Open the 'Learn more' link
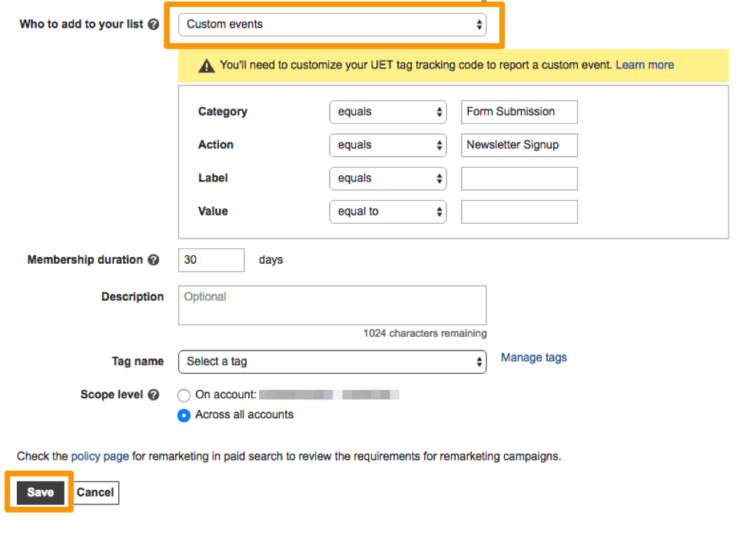 click(x=644, y=65)
